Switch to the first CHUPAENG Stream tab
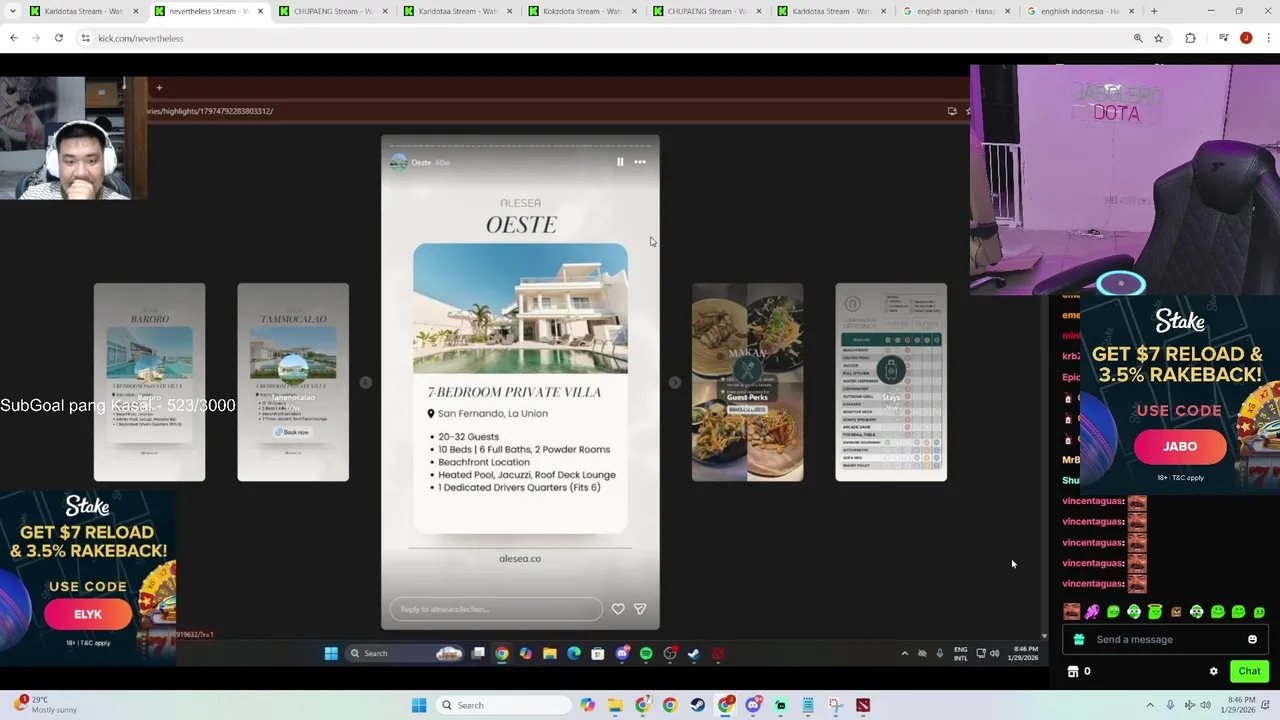Image resolution: width=1280 pixels, height=720 pixels. point(334,11)
